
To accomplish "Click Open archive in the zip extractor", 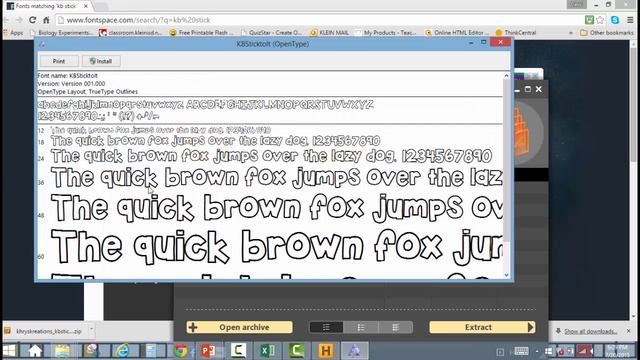I will click(240, 327).
